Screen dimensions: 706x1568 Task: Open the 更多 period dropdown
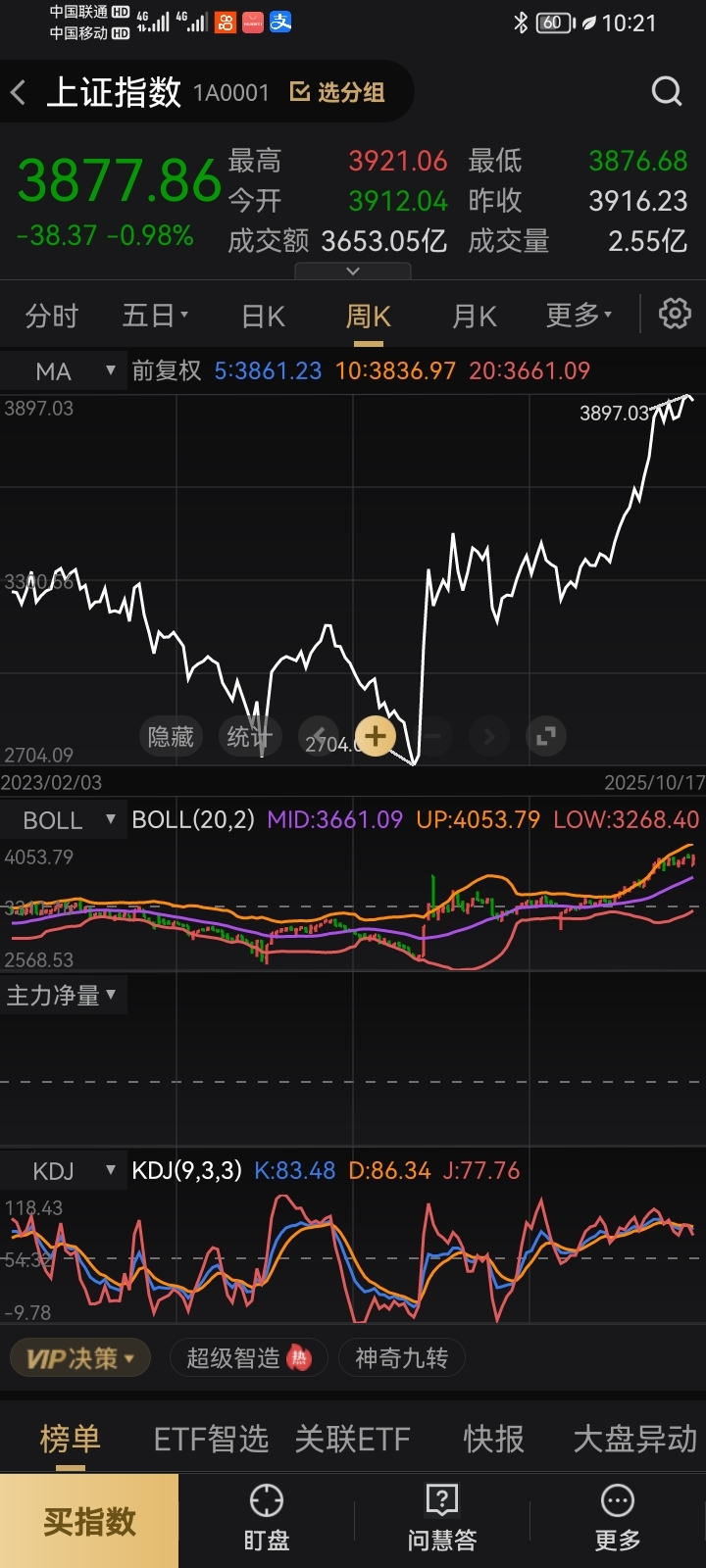pyautogui.click(x=579, y=316)
